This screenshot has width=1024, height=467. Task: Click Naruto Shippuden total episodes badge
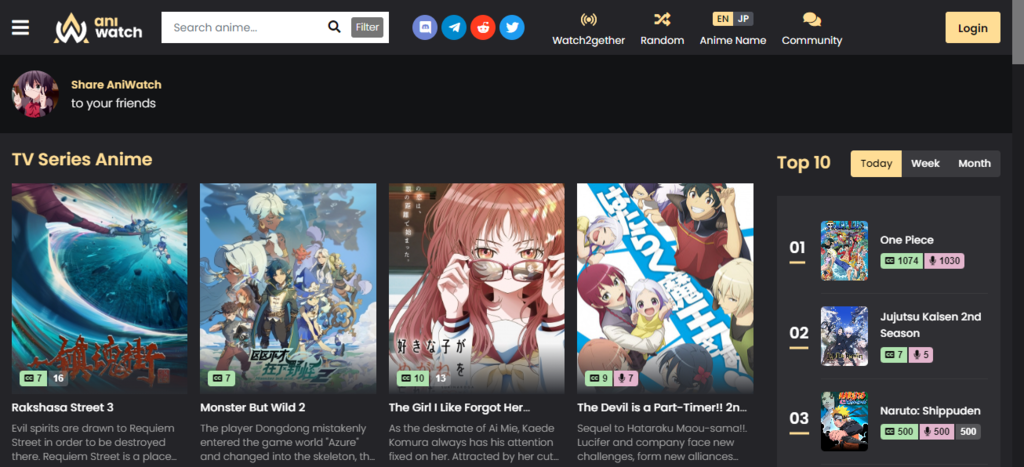(968, 432)
